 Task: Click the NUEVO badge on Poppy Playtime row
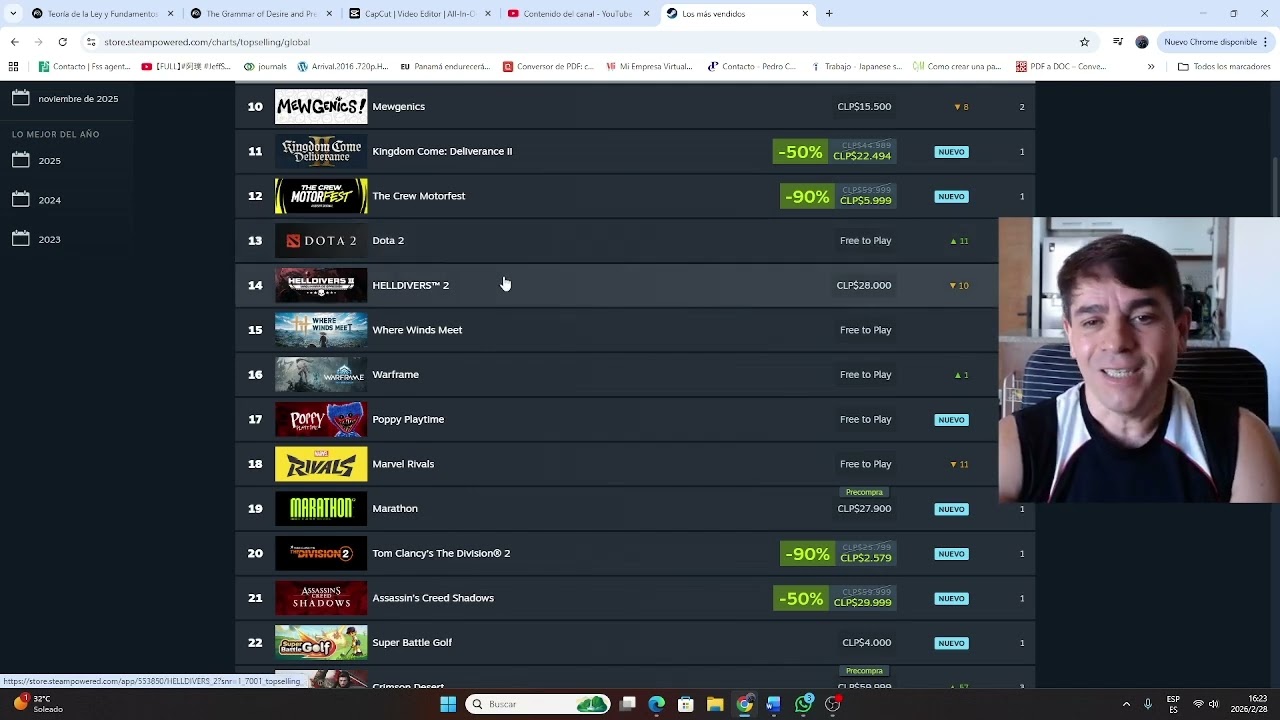point(951,419)
